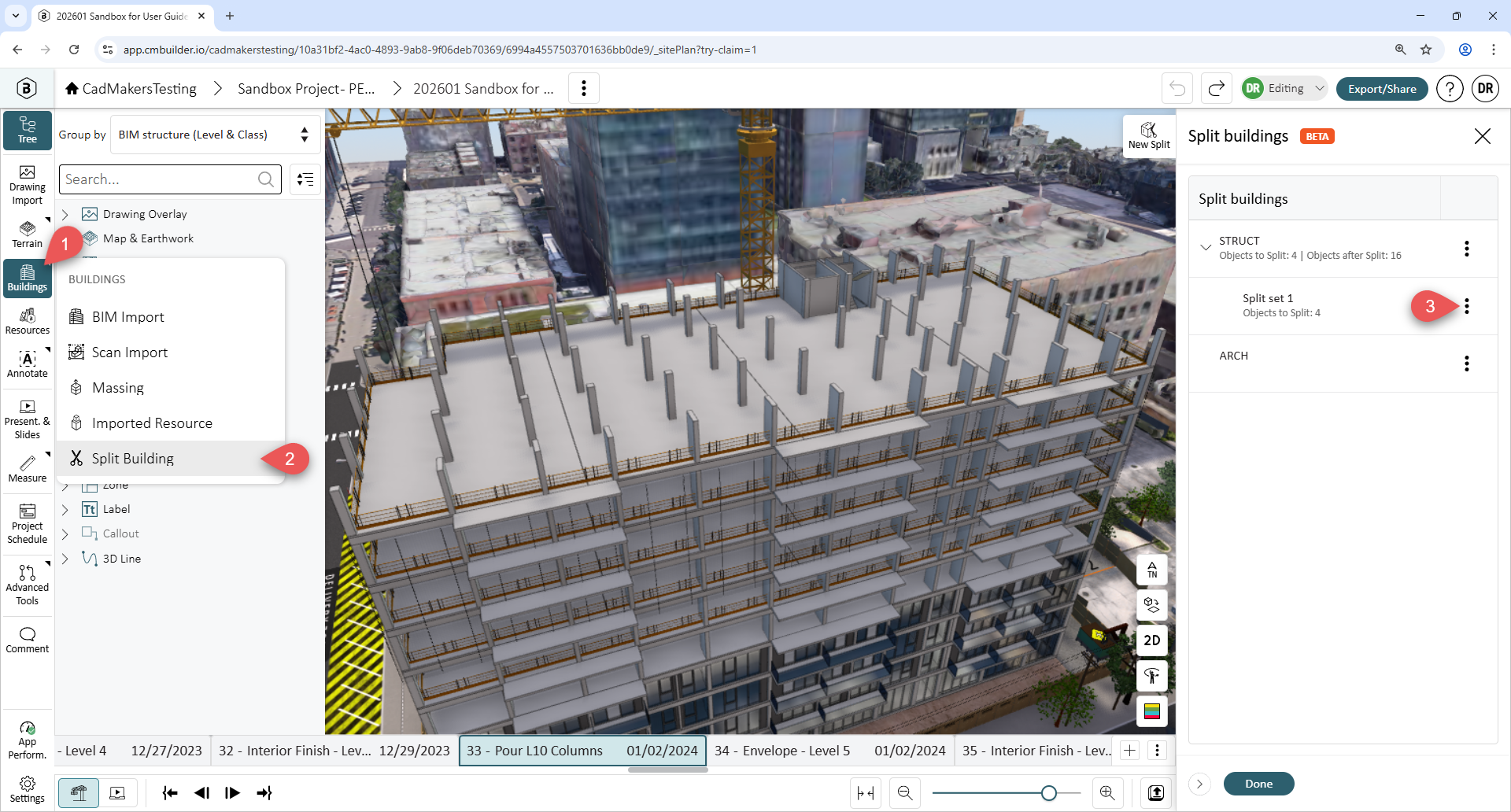Screen dimensions: 1511x812
Task: Jump to first timeline step
Action: [x=170, y=793]
